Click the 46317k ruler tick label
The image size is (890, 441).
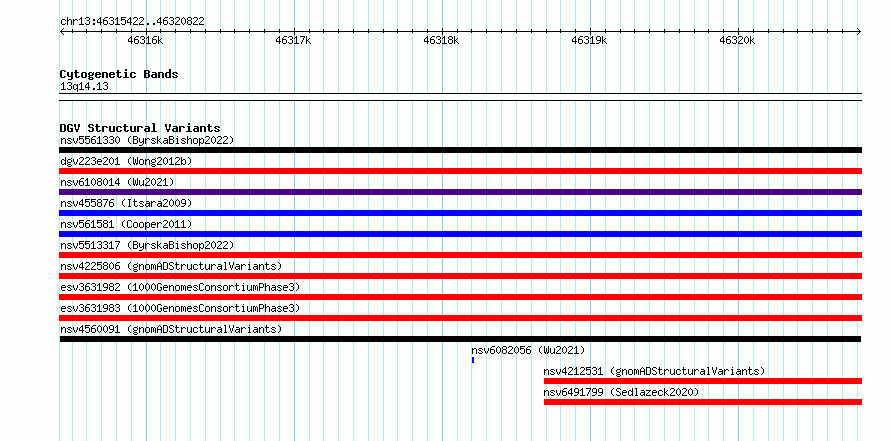point(293,40)
